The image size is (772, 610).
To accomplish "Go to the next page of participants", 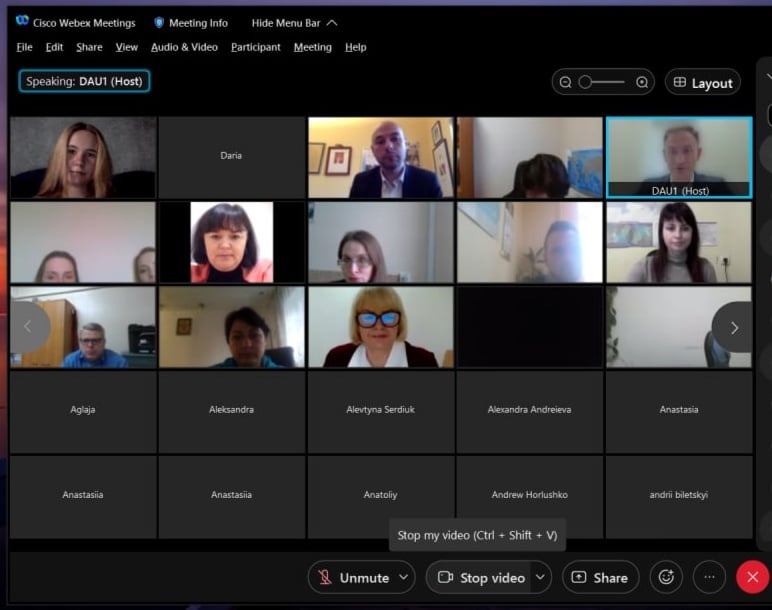I will pos(734,327).
